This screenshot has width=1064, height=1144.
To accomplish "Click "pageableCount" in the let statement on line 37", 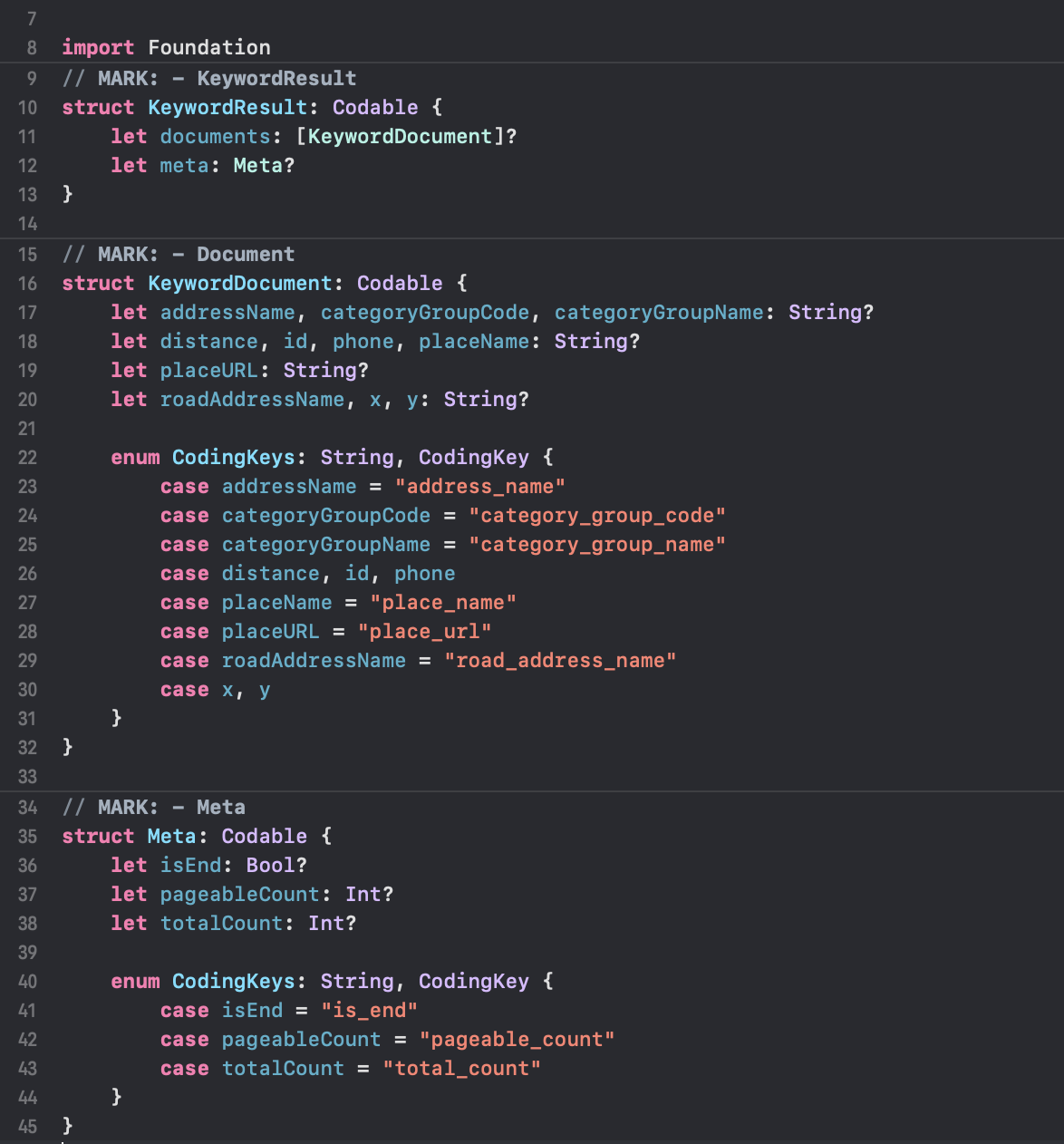I will point(240,894).
